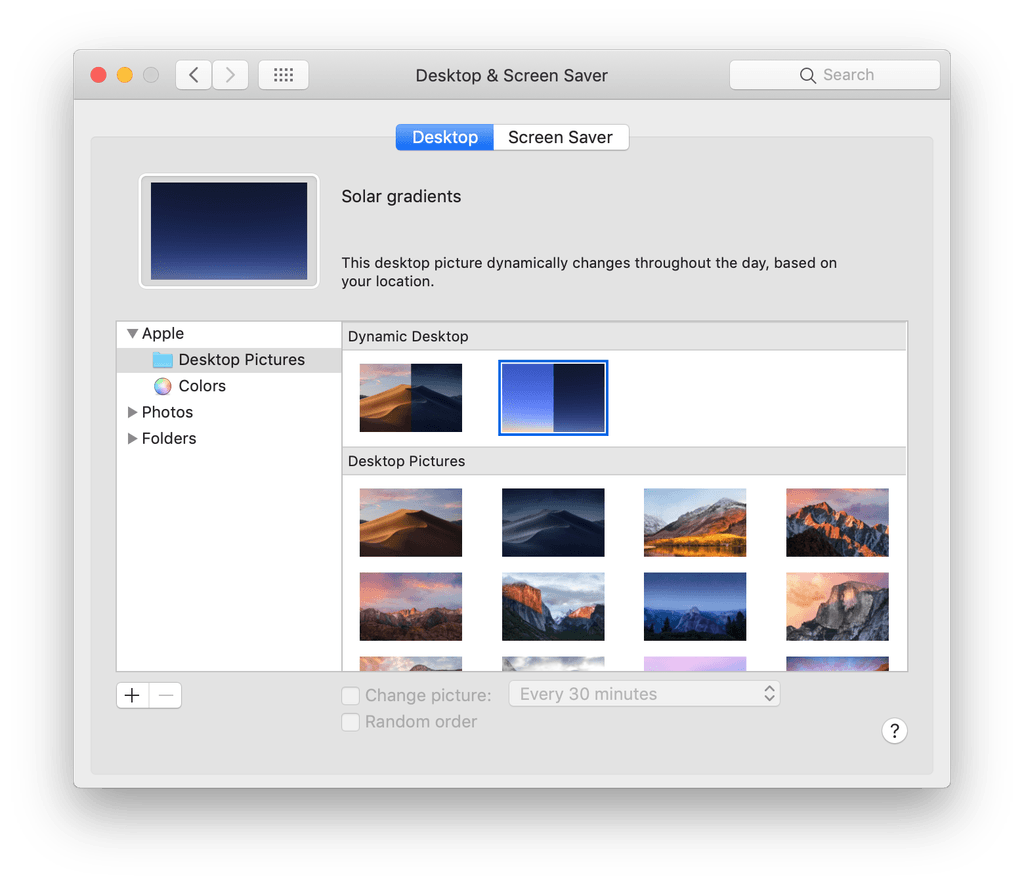This screenshot has height=885, width=1024.
Task: Expand the Photos section in the sidebar
Action: (132, 412)
